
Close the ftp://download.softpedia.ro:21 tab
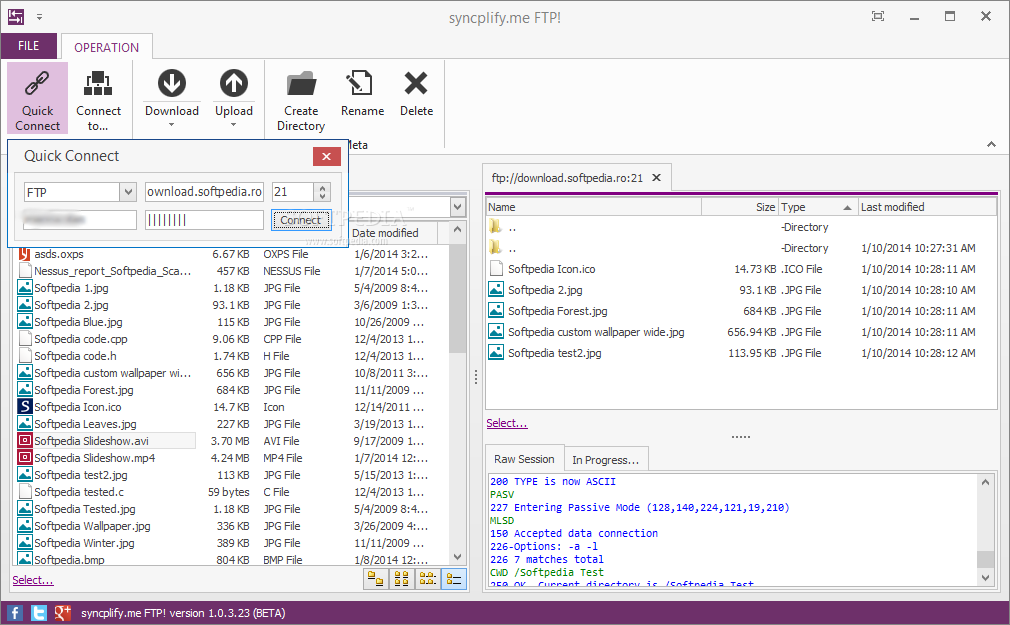tap(656, 177)
